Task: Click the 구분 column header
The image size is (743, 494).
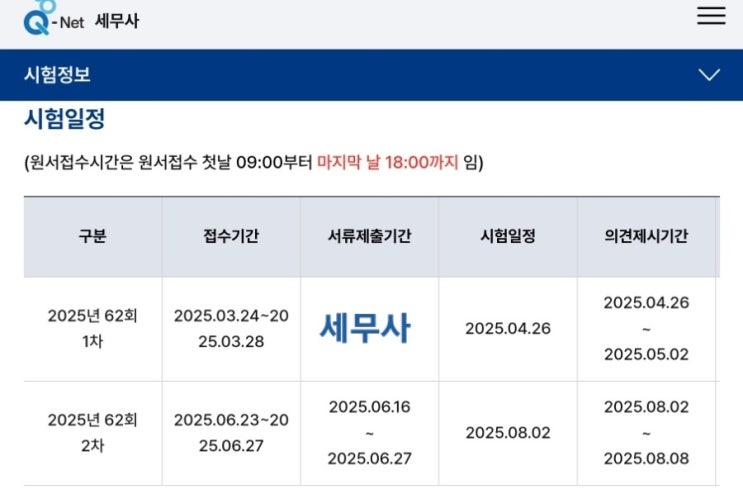Action: pos(92,236)
